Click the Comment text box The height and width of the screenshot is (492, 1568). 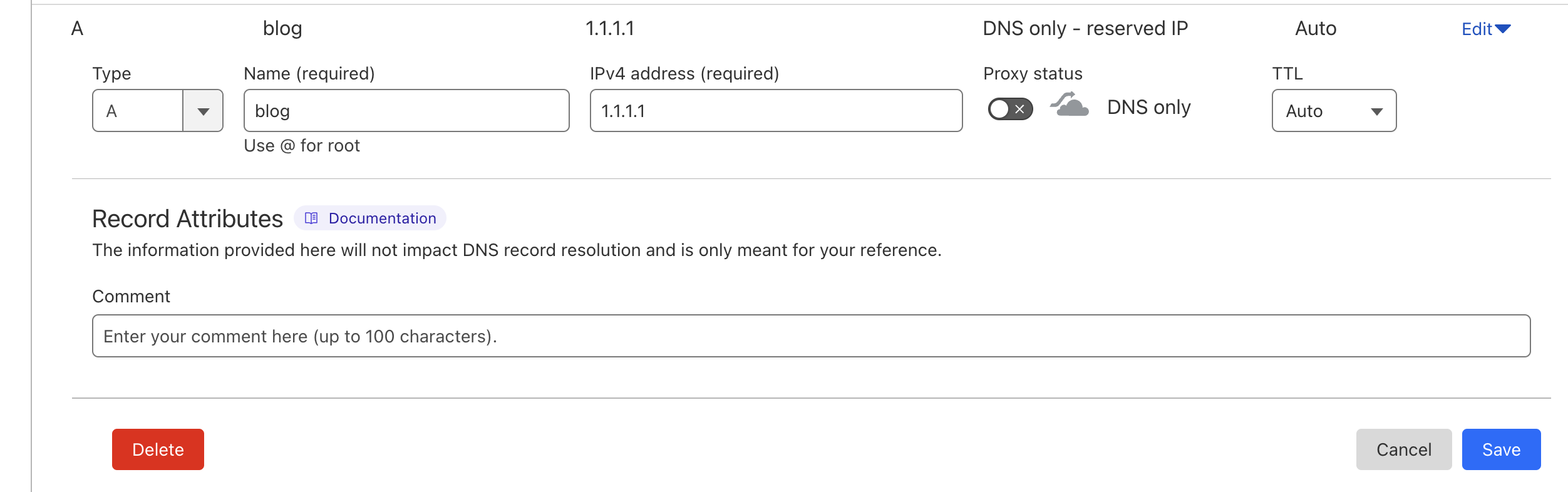(811, 336)
